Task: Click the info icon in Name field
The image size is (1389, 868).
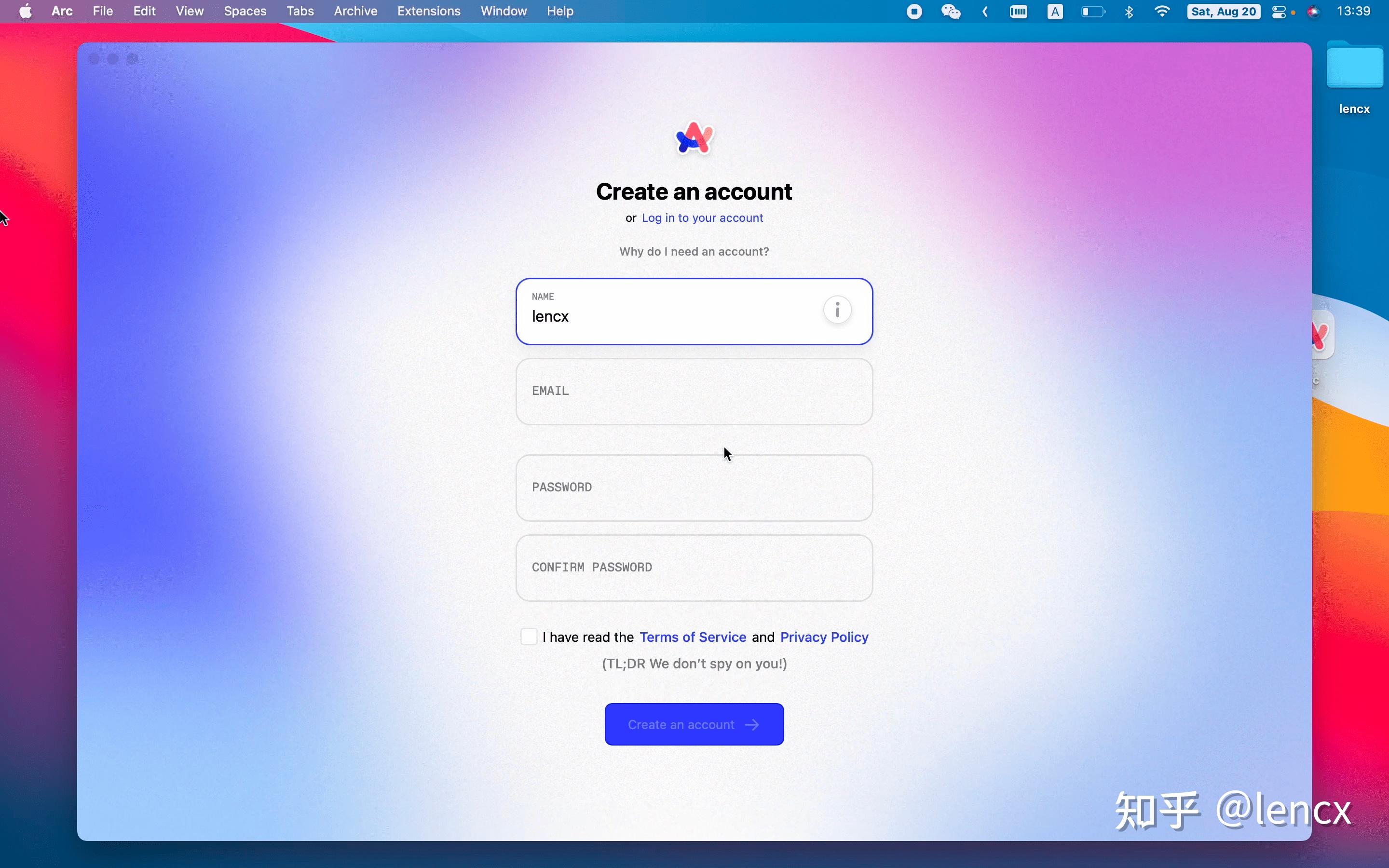Action: (837, 311)
